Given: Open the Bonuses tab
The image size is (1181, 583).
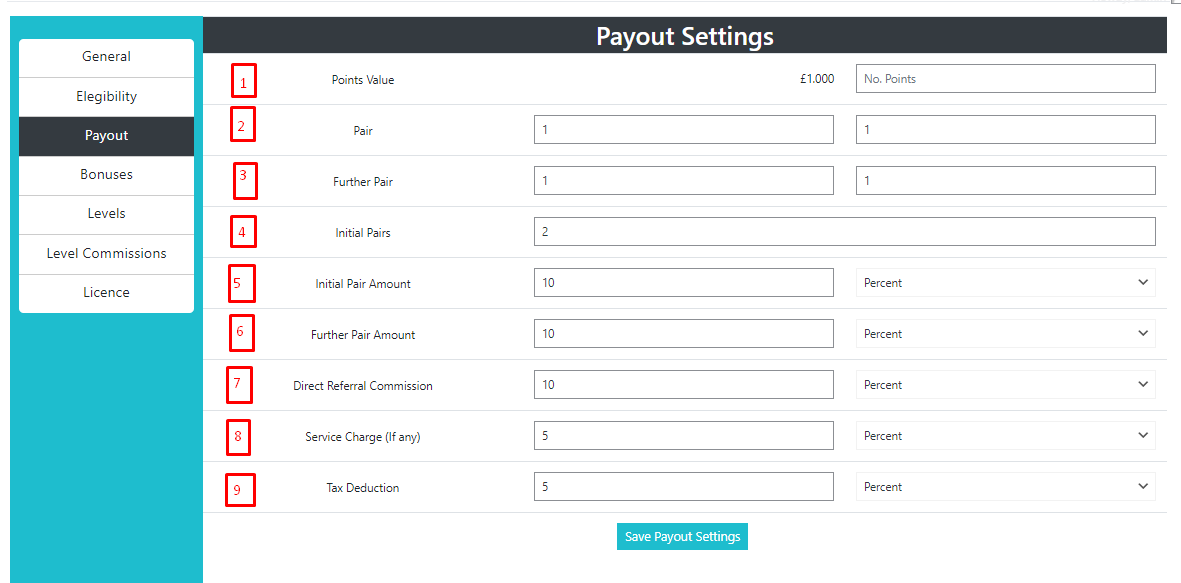Looking at the screenshot, I should tap(106, 175).
